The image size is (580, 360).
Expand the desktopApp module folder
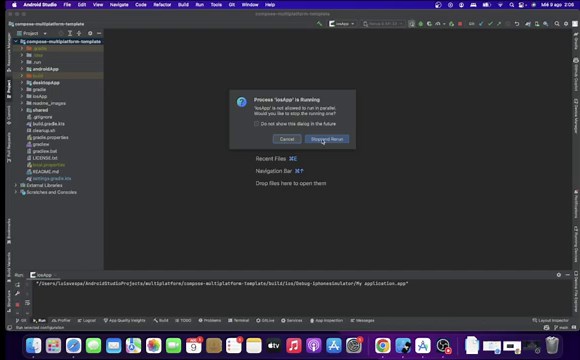pyautogui.click(x=22, y=83)
